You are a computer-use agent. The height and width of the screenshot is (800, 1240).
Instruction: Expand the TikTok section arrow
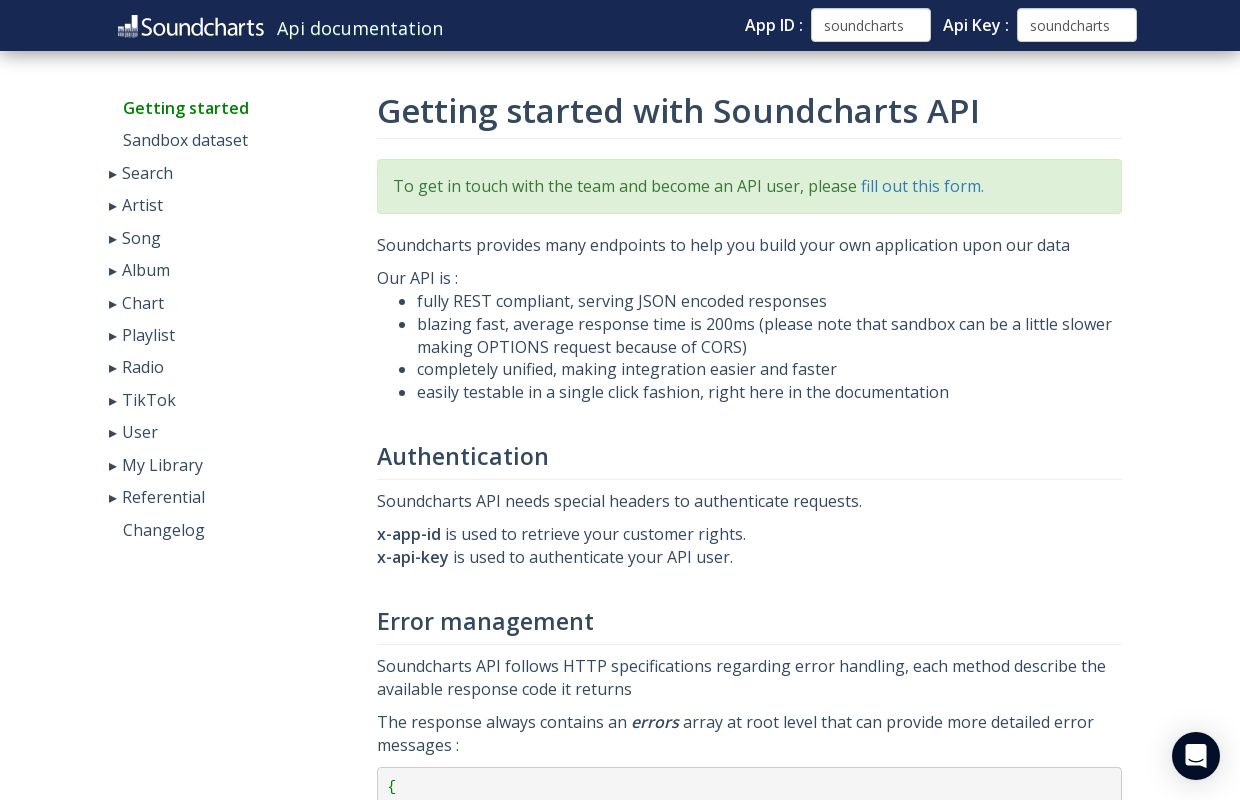pos(113,401)
